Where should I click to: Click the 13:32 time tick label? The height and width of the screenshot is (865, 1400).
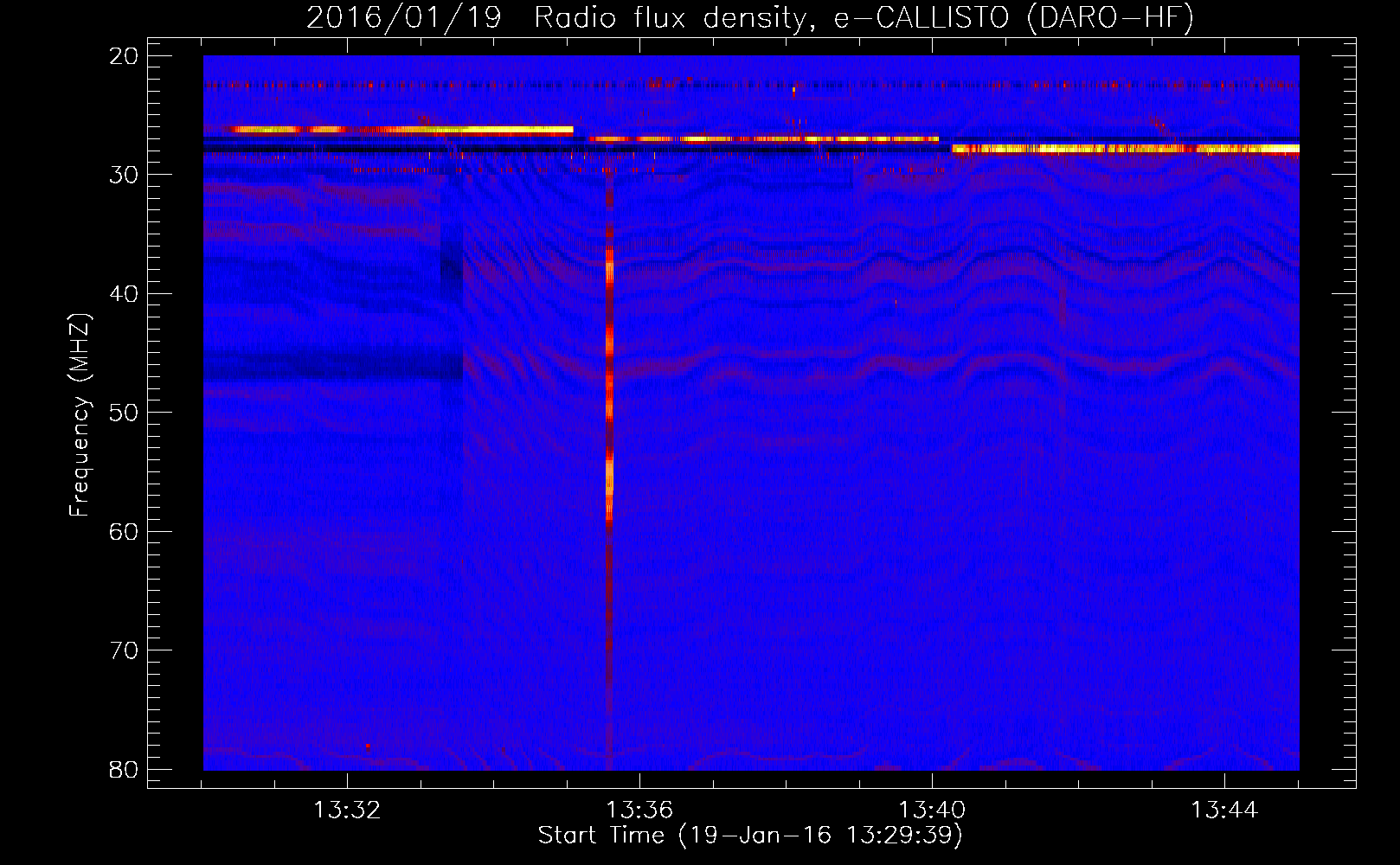click(347, 811)
